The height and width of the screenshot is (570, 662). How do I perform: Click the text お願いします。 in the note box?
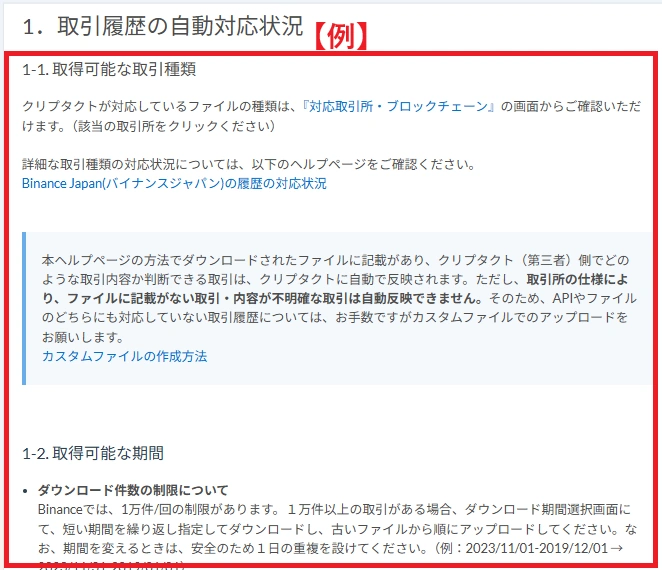point(83,337)
